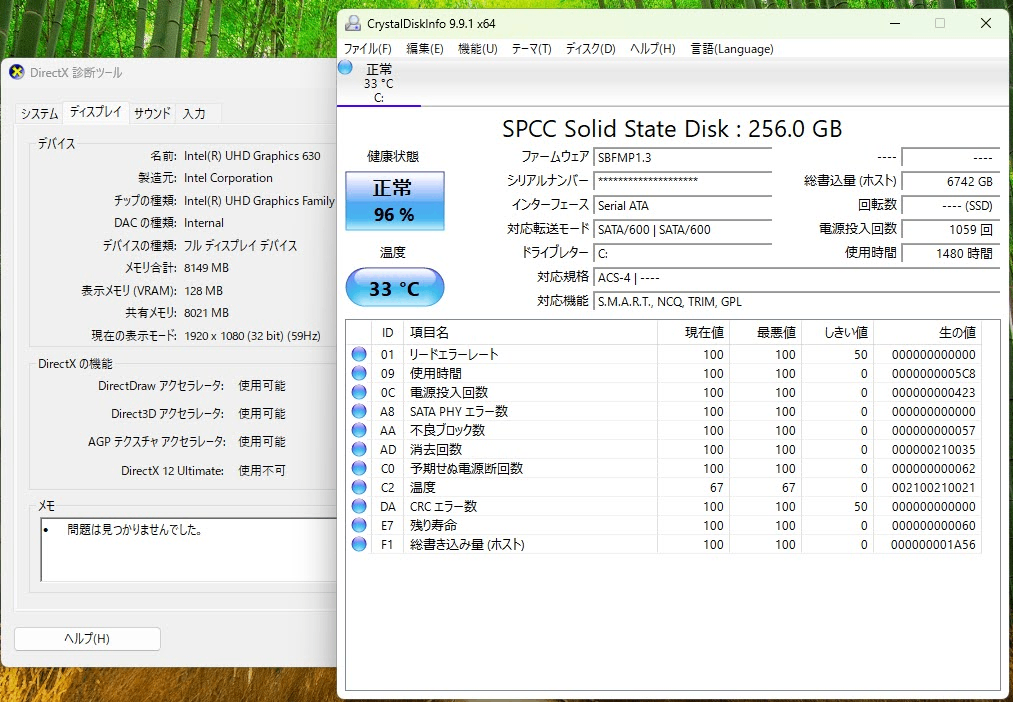This screenshot has height=702, width=1013.
Task: Click the 1920 x 1080 (32 bit) (59Hz) display mode
Action: [x=252, y=336]
